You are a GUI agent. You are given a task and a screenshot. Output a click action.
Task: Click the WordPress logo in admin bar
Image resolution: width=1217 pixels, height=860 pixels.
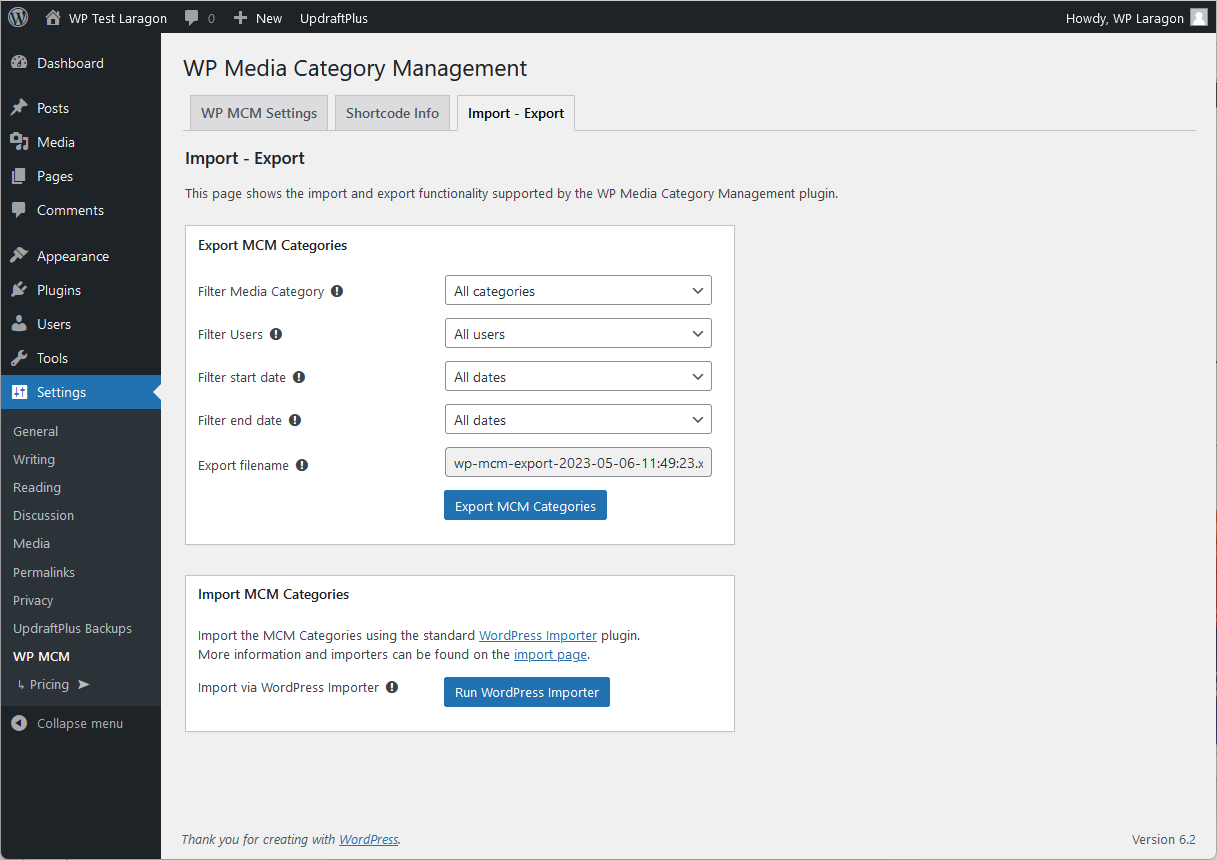[18, 17]
